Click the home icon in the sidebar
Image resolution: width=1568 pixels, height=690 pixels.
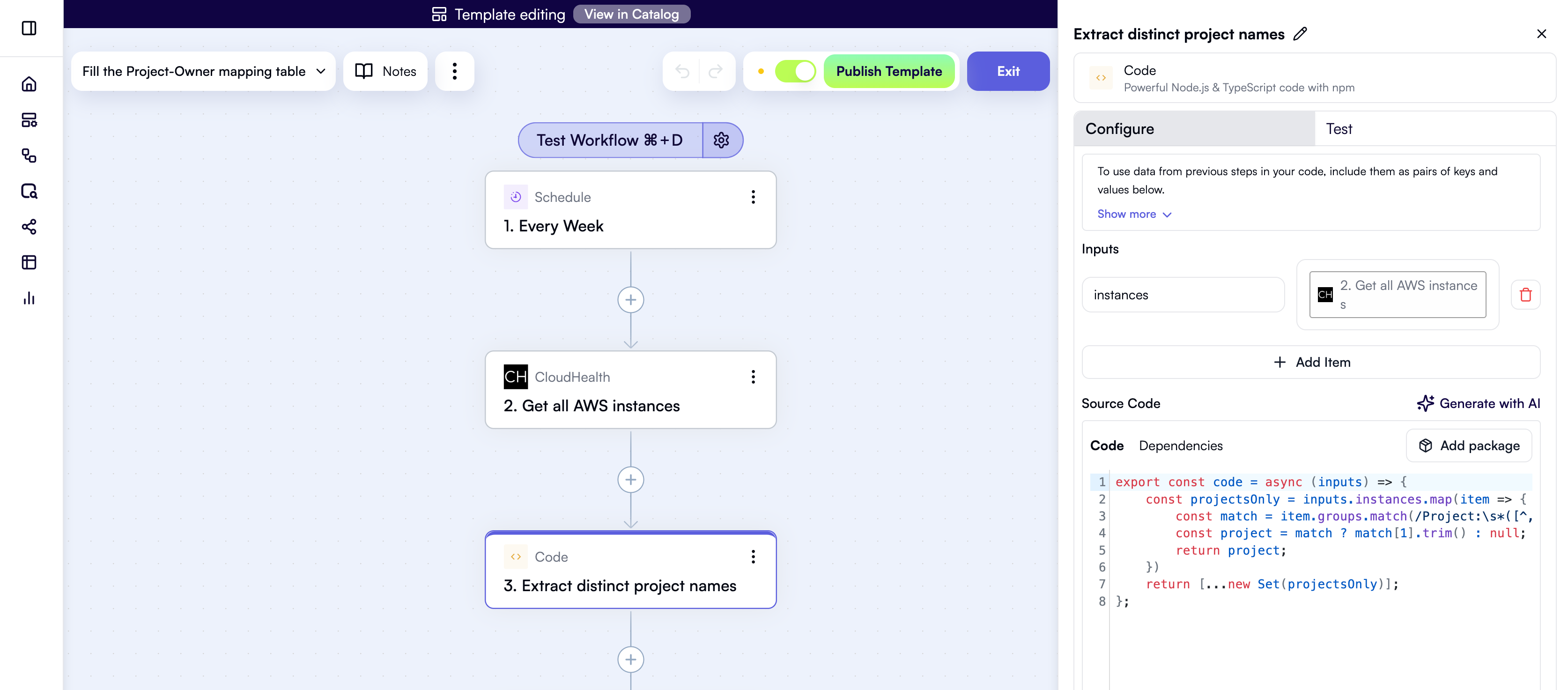click(29, 84)
